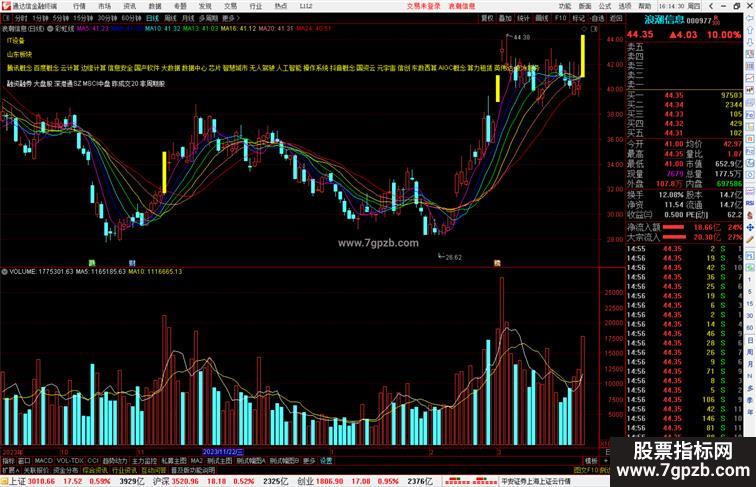
Task: Open the 模板 template dropdown
Action: (591, 461)
